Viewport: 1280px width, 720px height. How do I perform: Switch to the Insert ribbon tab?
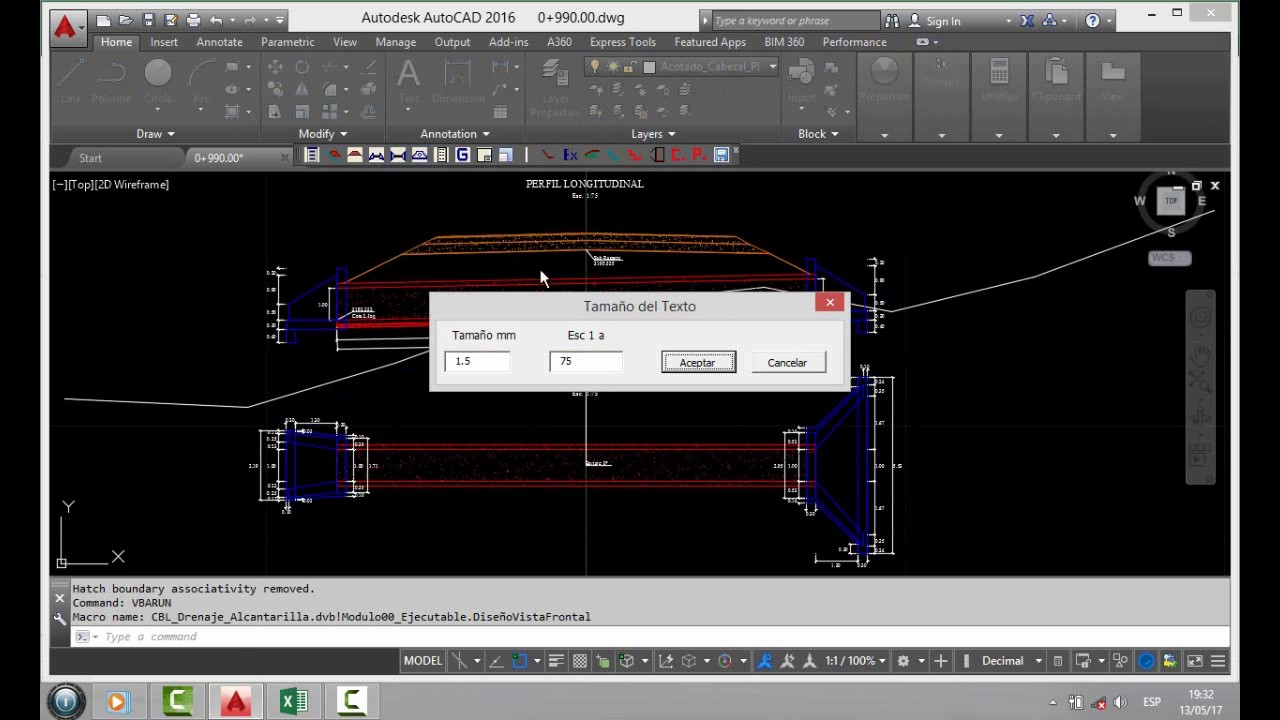164,42
